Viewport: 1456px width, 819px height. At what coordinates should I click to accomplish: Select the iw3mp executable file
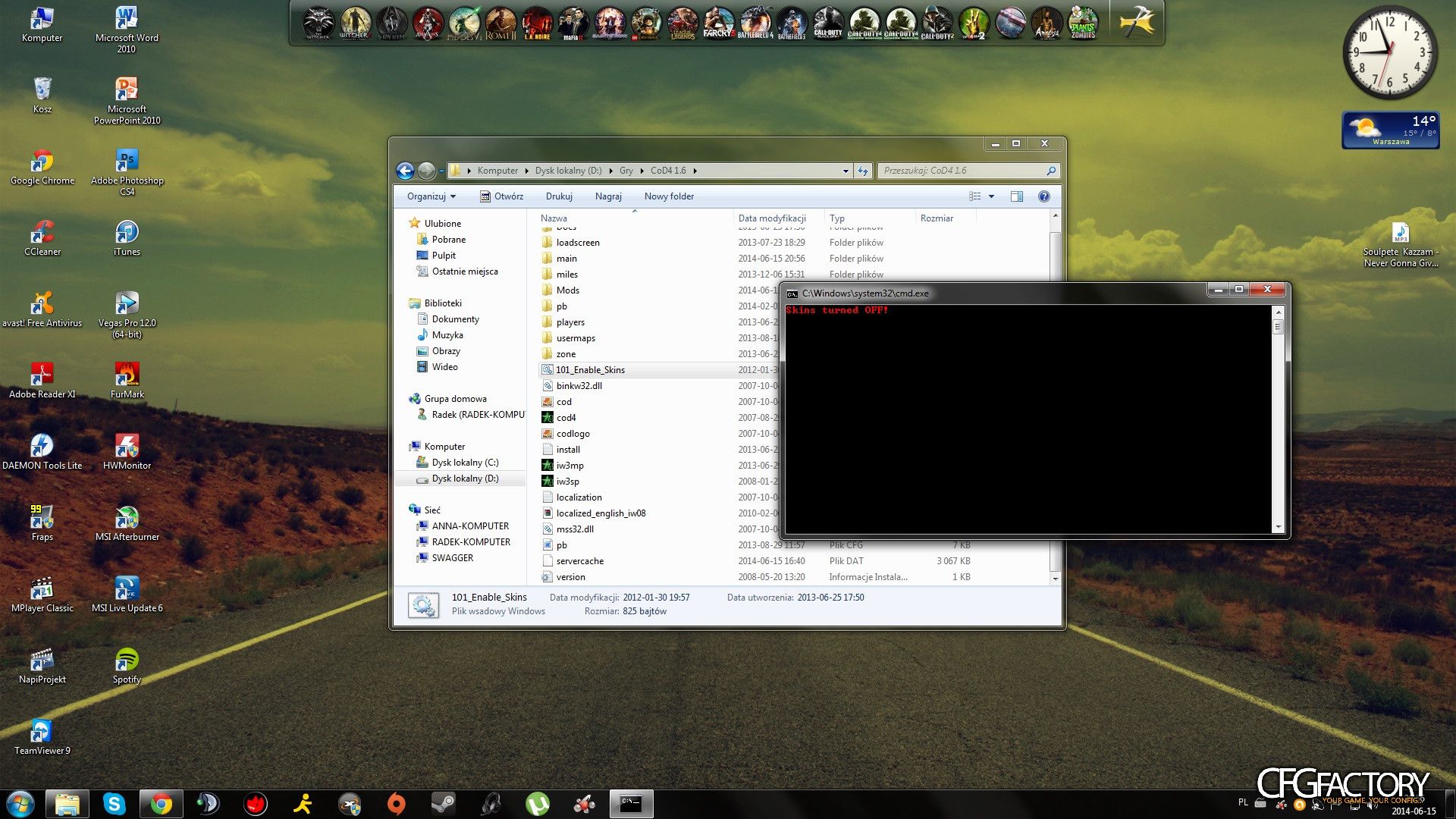(570, 466)
